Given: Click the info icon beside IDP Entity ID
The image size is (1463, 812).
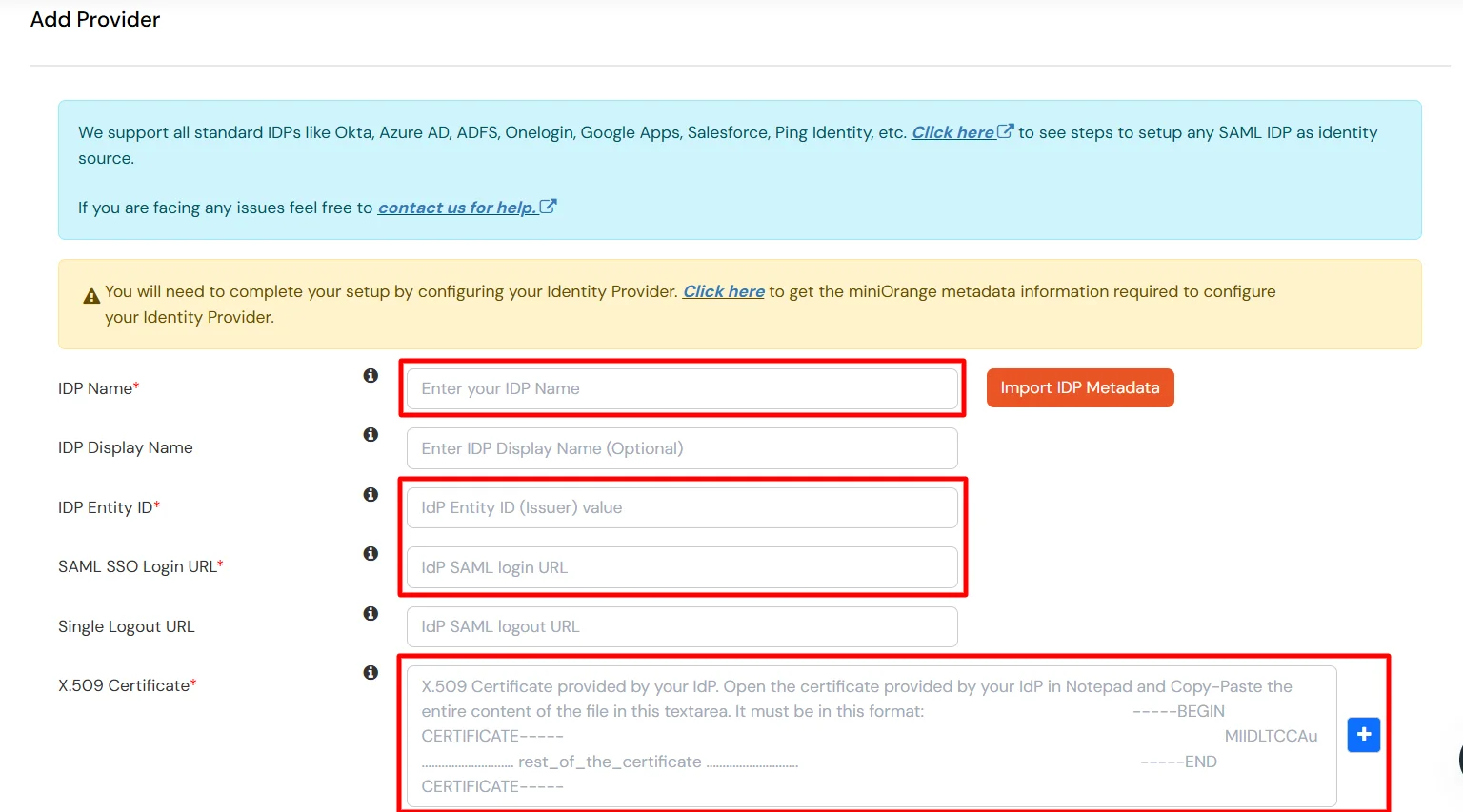Looking at the screenshot, I should [x=371, y=494].
